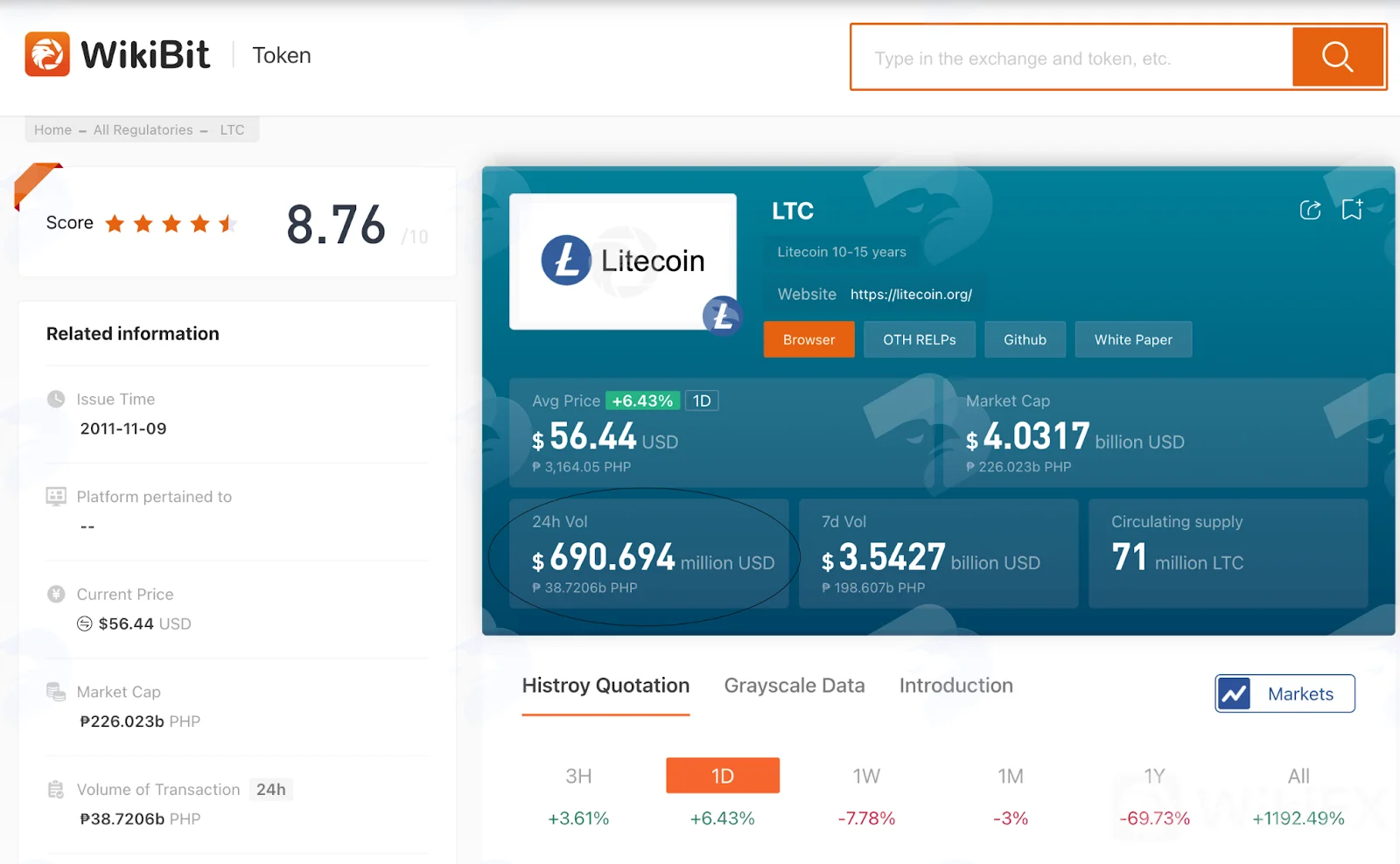Screen dimensions: 1400x864
Task: Open the Browser button
Action: pos(809,339)
